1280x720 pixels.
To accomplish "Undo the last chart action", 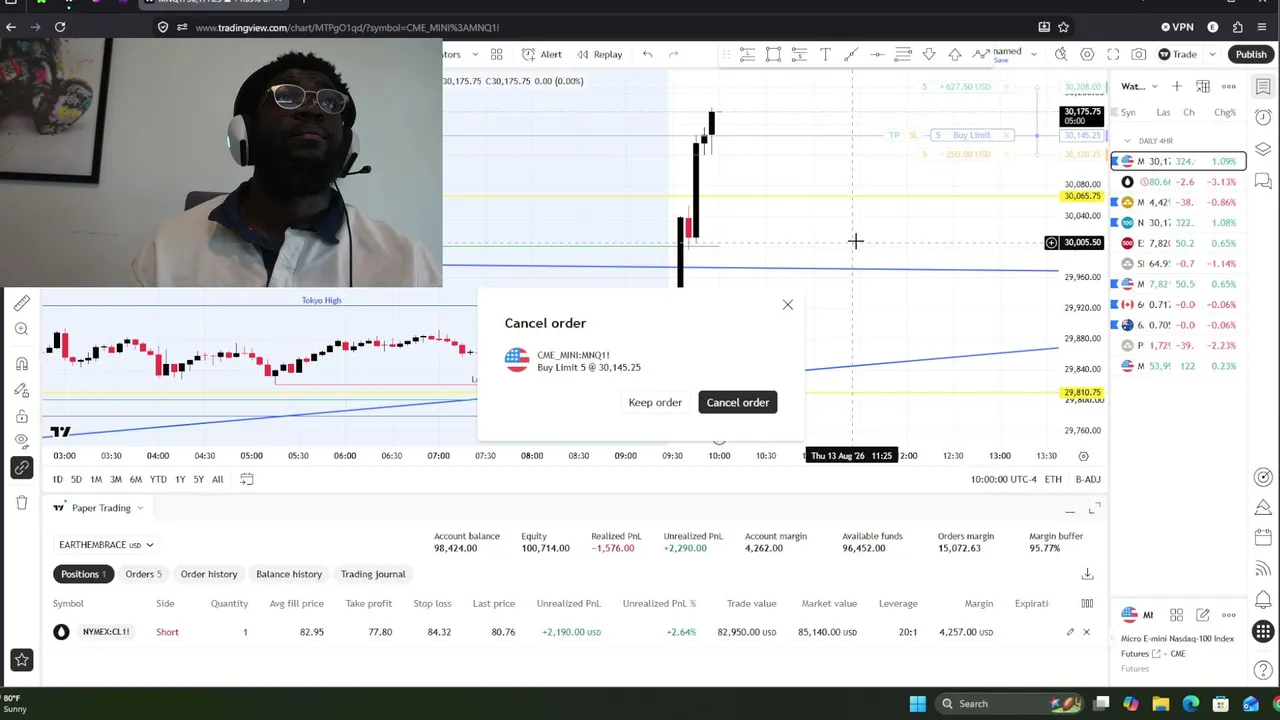I will pyautogui.click(x=647, y=54).
